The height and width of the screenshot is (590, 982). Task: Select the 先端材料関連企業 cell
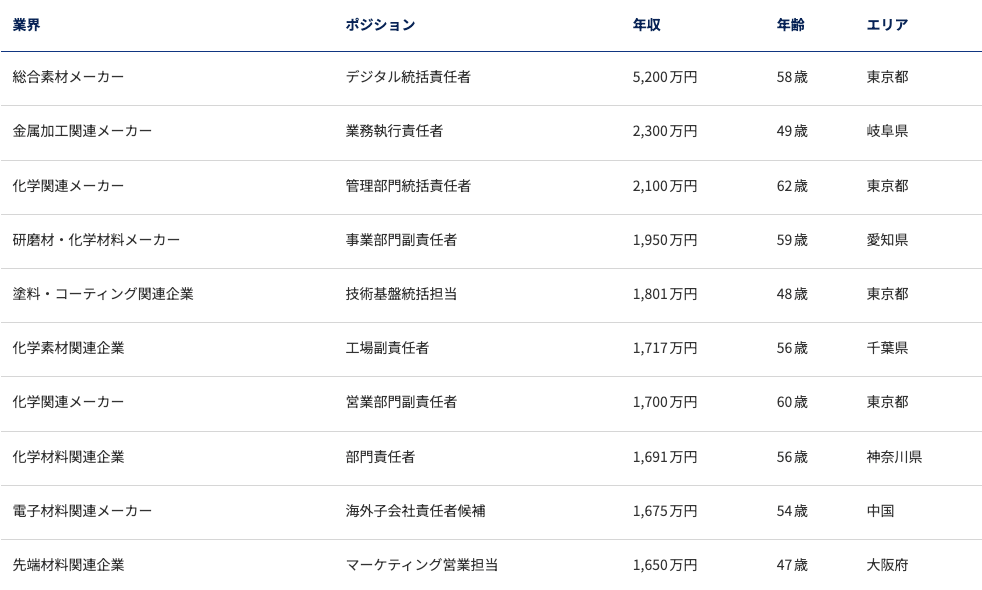pos(68,565)
